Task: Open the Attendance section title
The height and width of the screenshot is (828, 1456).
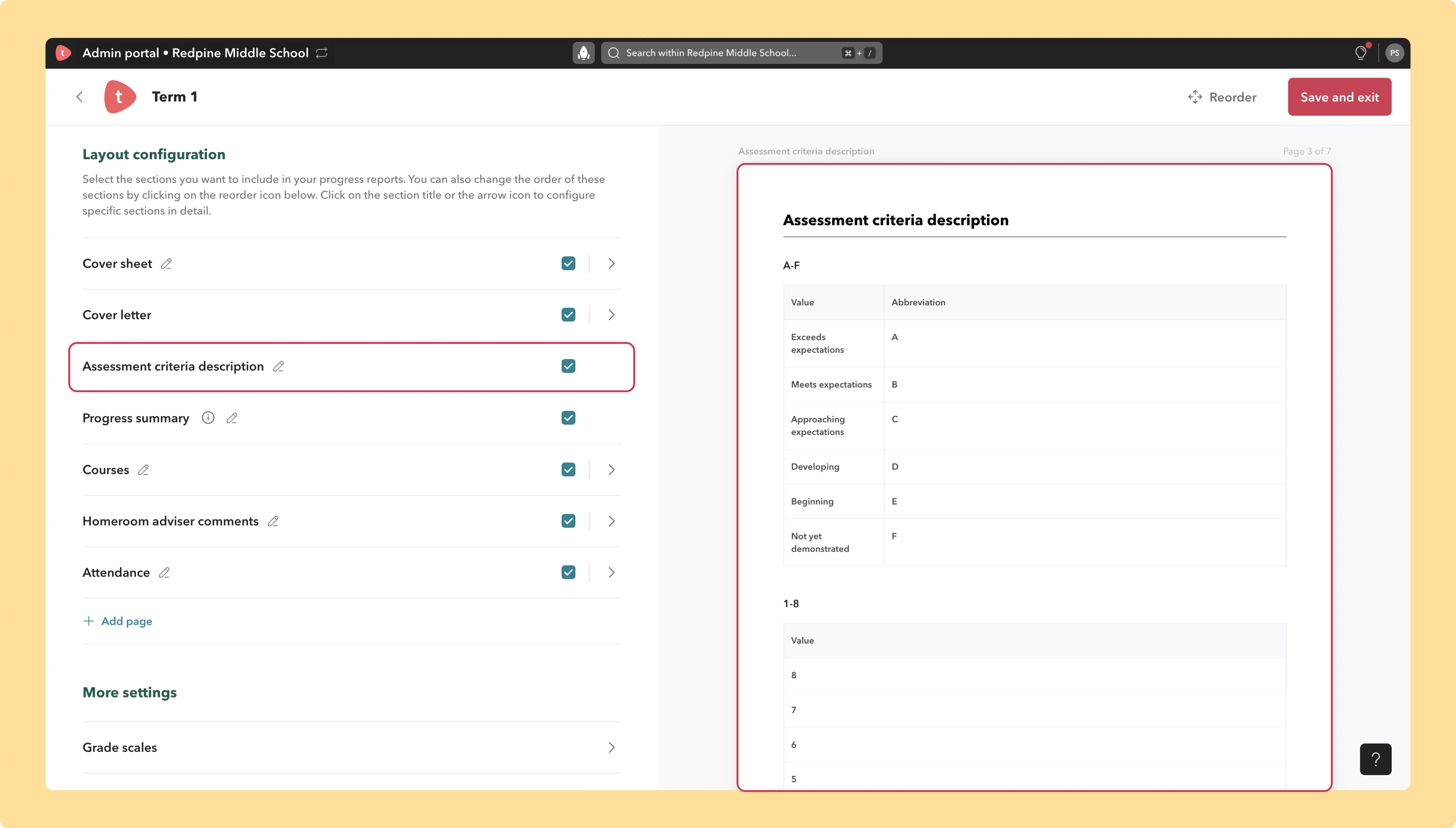Action: pyautogui.click(x=116, y=573)
